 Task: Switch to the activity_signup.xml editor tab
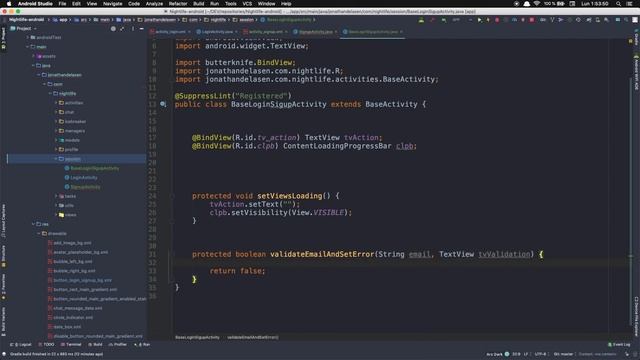265,32
